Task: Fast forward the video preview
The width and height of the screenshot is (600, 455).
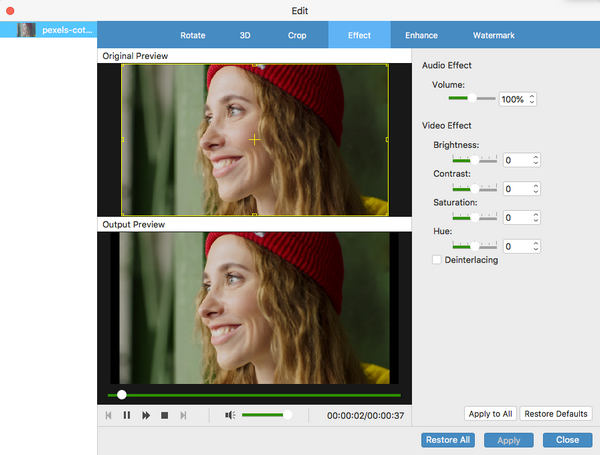Action: [x=146, y=415]
